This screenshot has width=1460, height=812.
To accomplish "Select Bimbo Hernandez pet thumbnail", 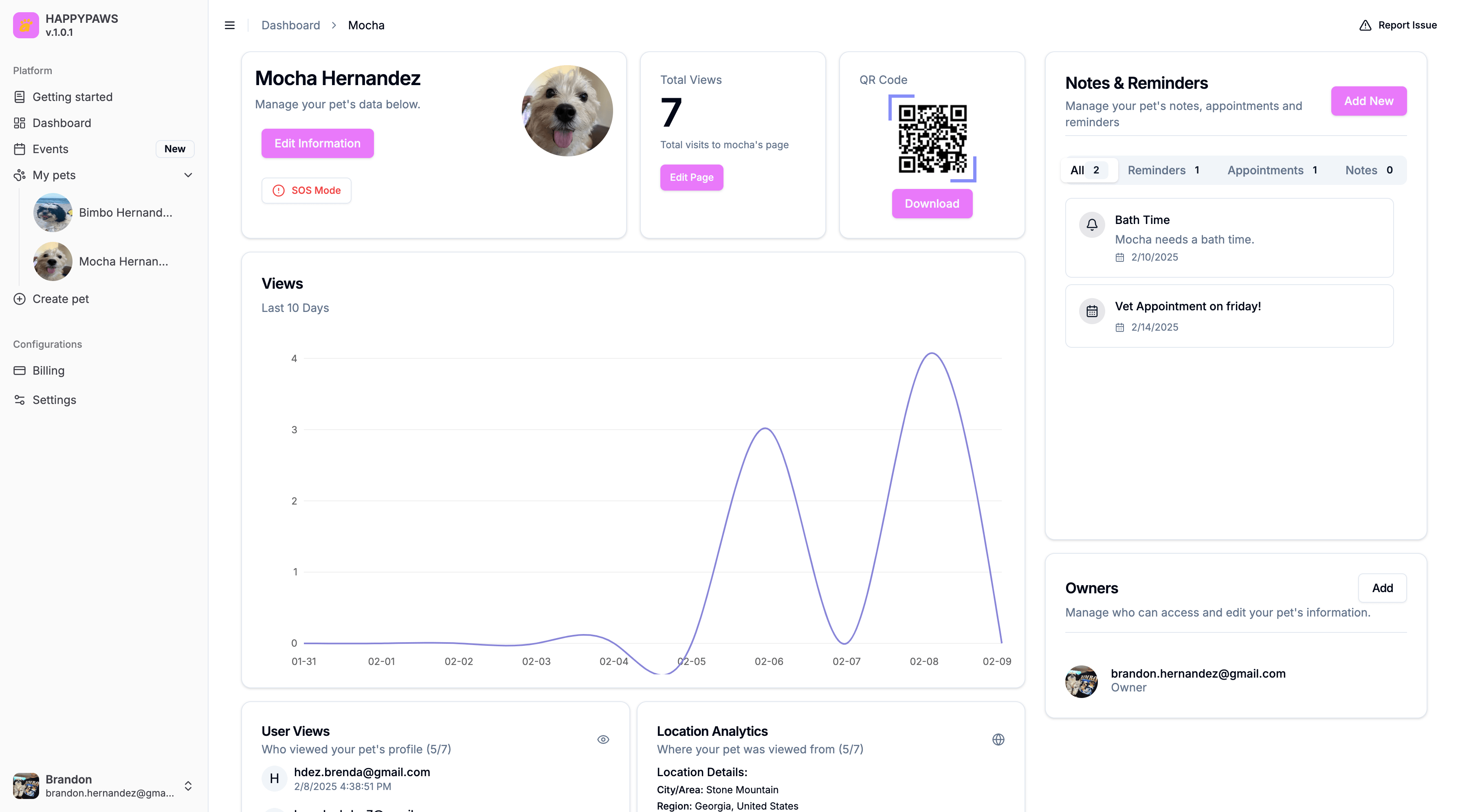I will click(x=53, y=213).
